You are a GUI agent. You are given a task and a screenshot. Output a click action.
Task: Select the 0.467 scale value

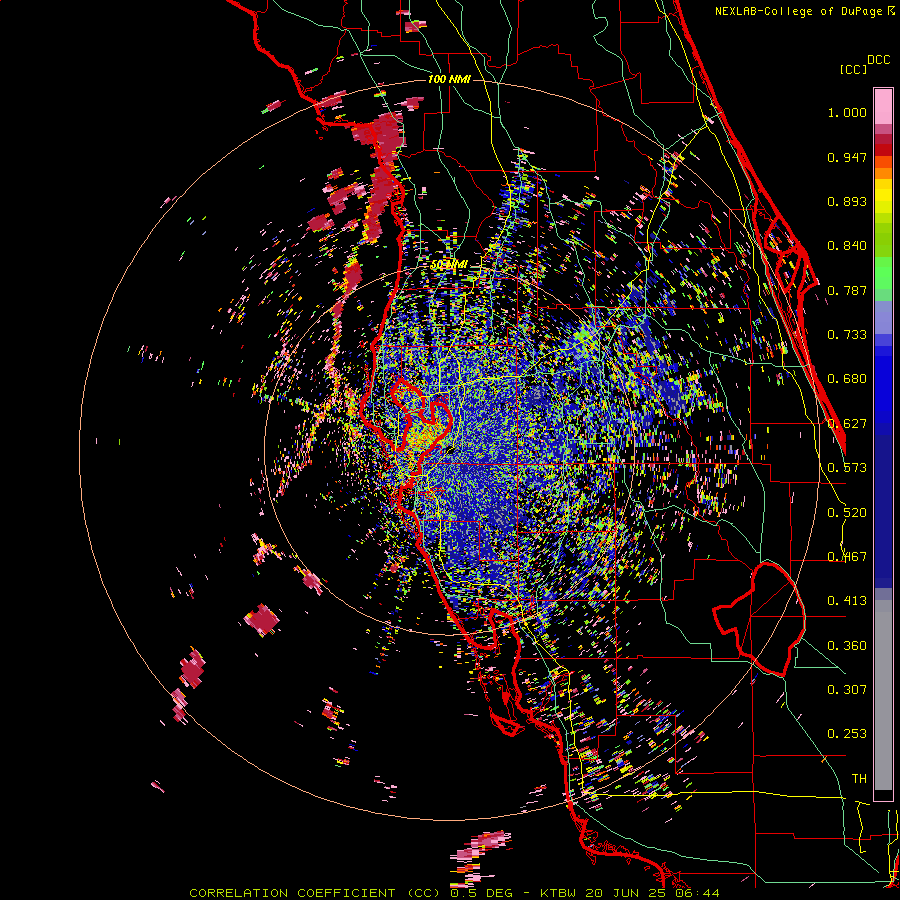pyautogui.click(x=847, y=557)
